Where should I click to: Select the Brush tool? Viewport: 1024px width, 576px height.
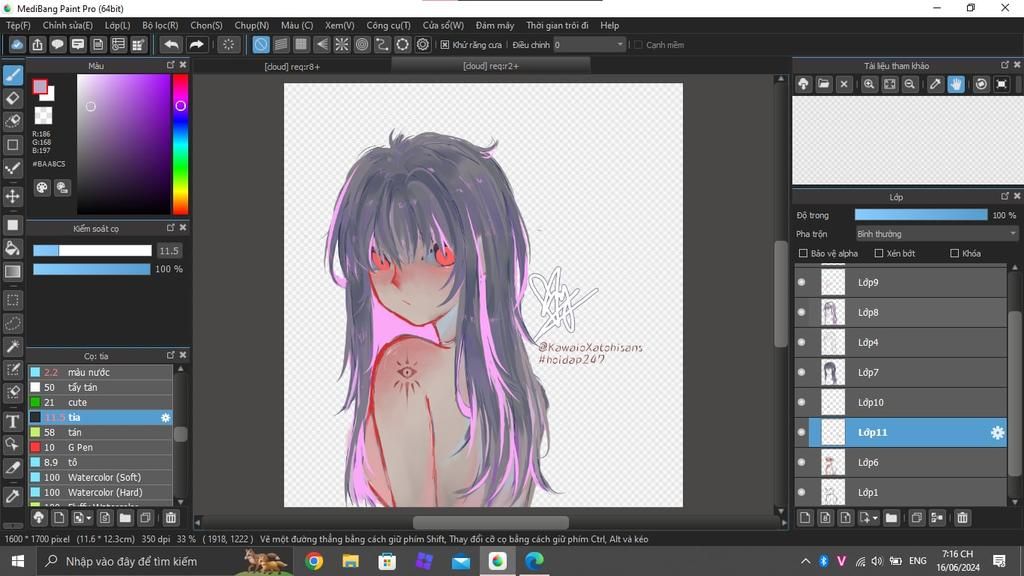tap(12, 75)
